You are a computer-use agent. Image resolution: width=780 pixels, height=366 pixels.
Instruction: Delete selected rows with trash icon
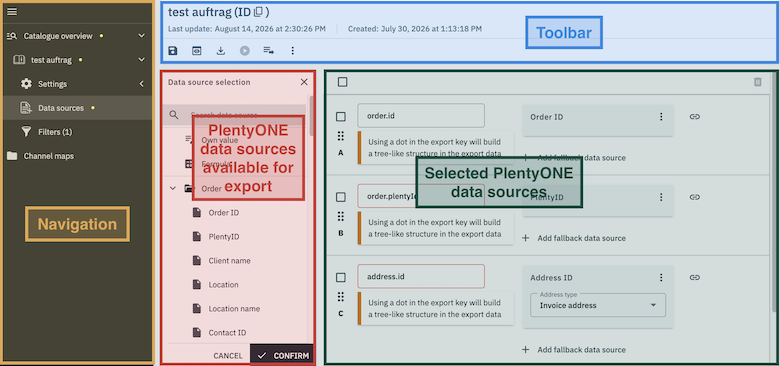pos(758,82)
